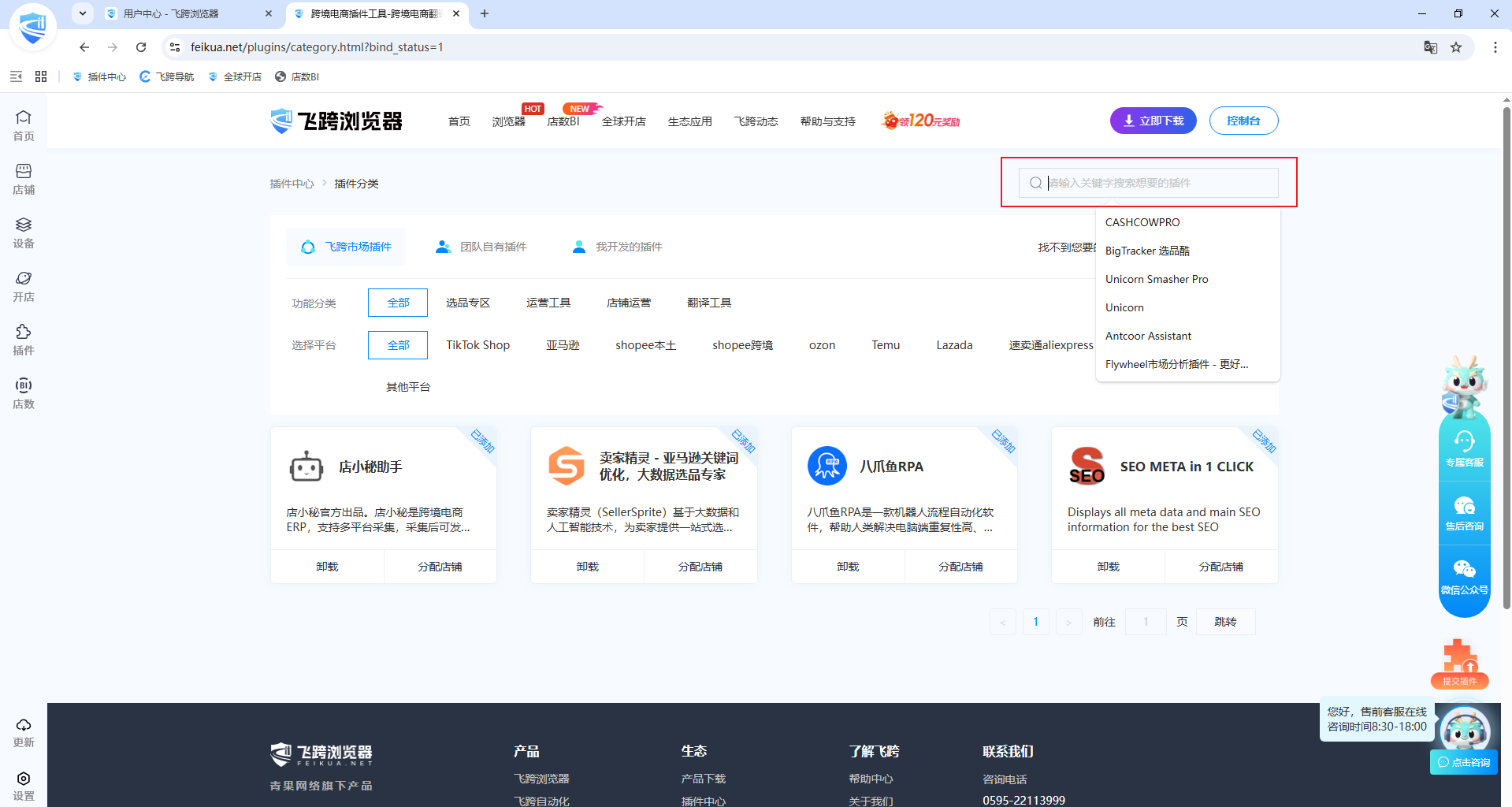Click the 八爪鱼RPA blue octopus icon

pyautogui.click(x=827, y=466)
